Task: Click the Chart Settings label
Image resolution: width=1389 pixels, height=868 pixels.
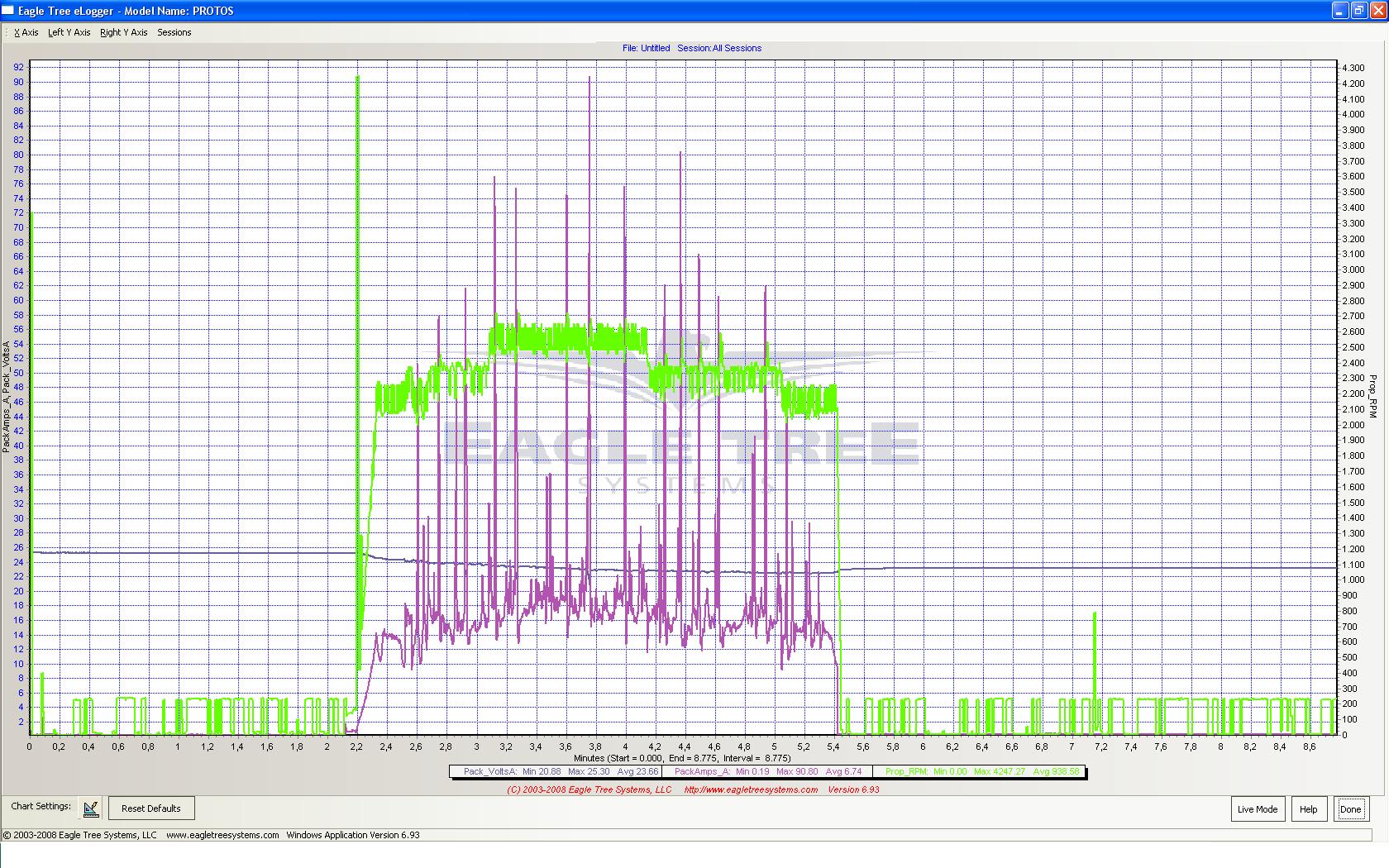Action: coord(41,806)
